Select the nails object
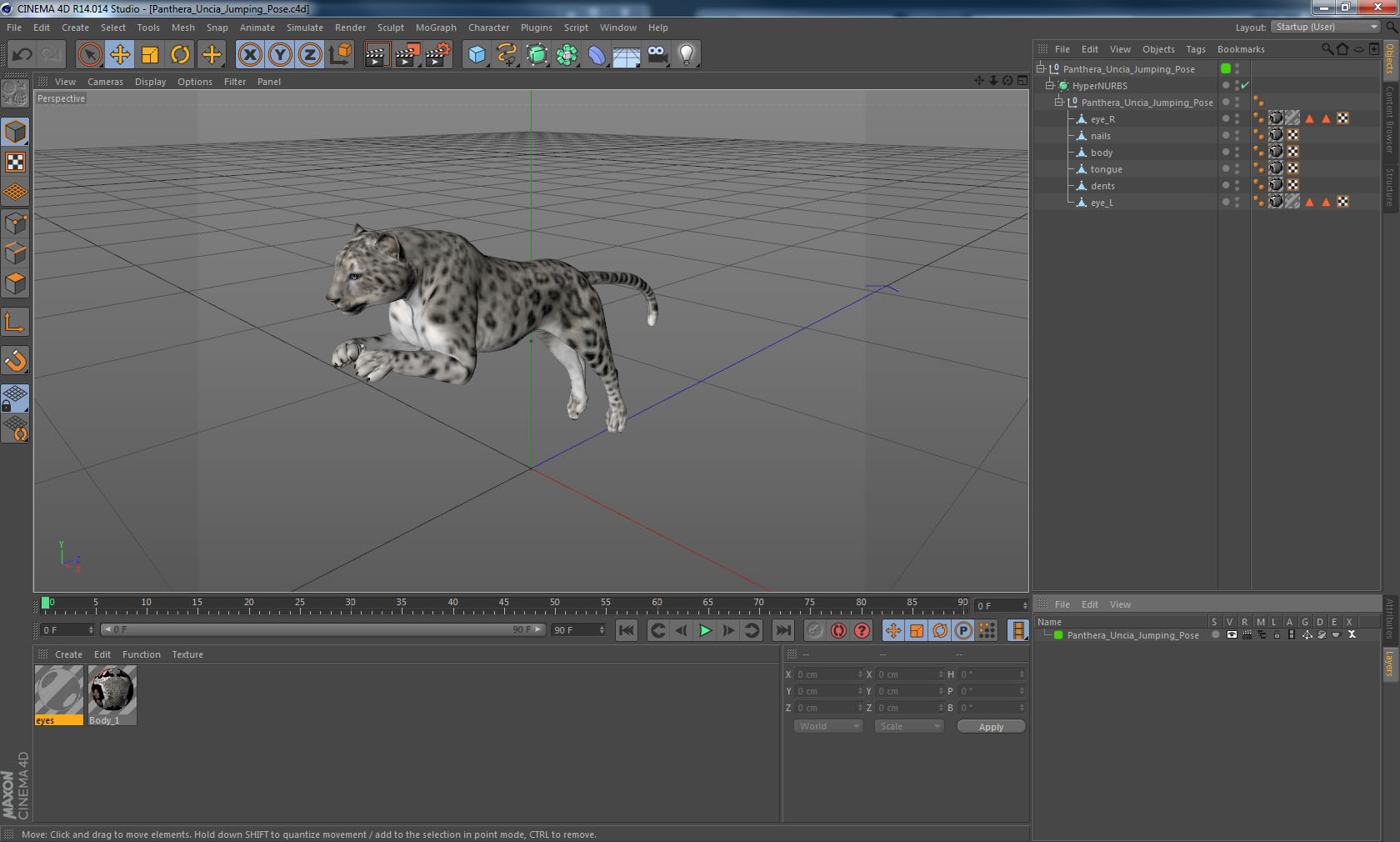The height and width of the screenshot is (842, 1400). [x=1100, y=136]
